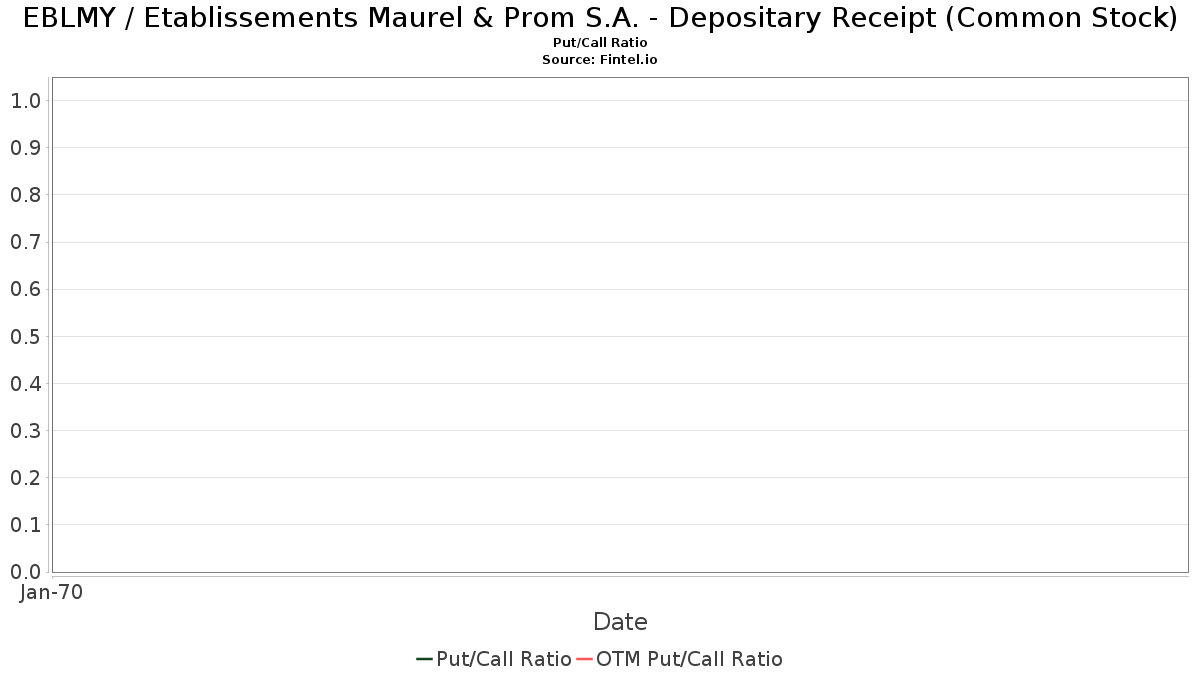Select the 0.7 y-axis tick label
The image size is (1200, 675).
25,242
